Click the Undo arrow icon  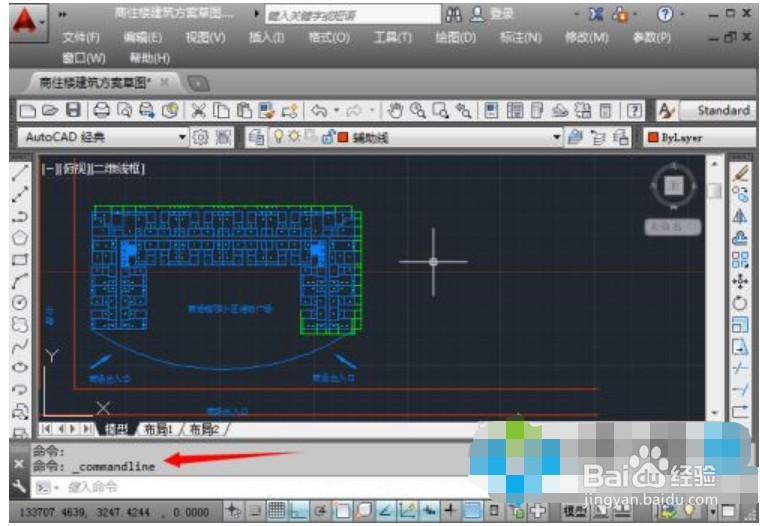tap(319, 111)
